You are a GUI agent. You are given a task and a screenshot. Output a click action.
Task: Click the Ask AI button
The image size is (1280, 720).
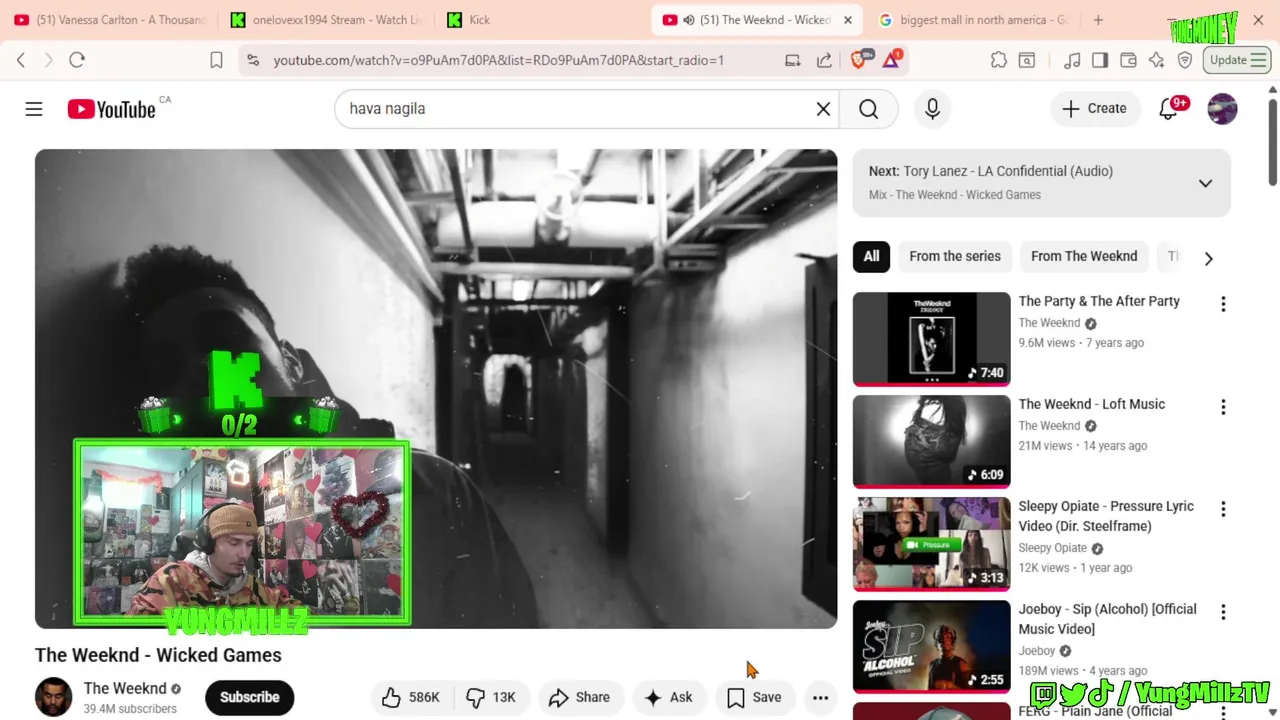(669, 698)
